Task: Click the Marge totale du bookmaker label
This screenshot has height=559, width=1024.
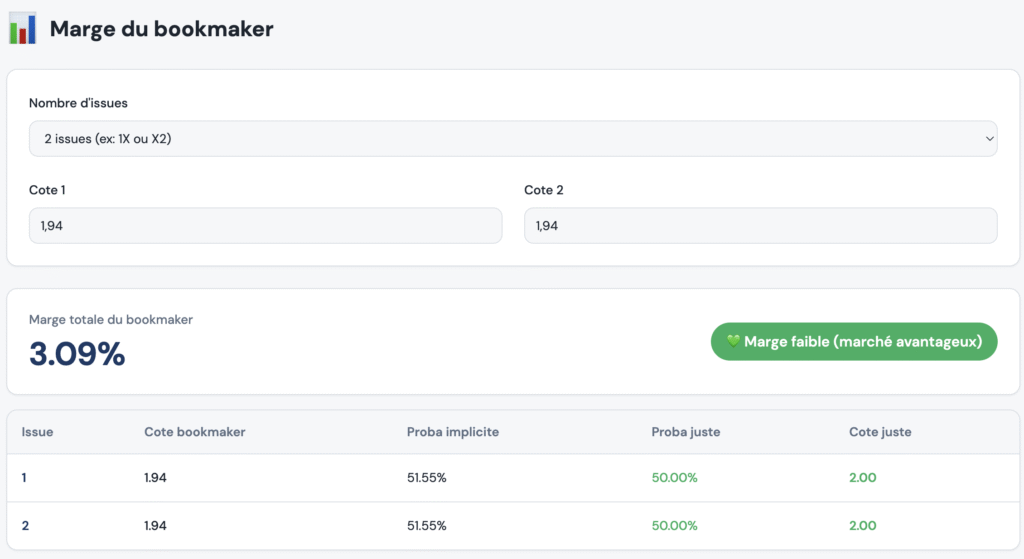Action: (111, 320)
